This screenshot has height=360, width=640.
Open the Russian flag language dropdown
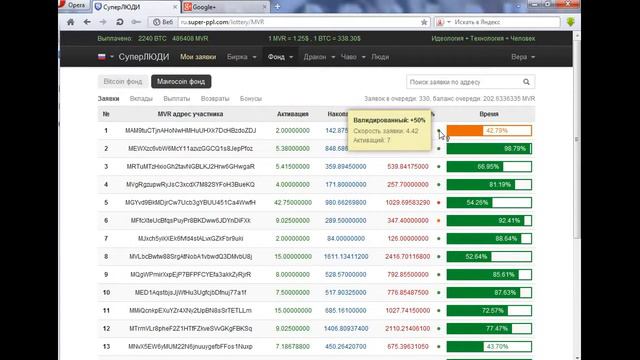coord(106,57)
